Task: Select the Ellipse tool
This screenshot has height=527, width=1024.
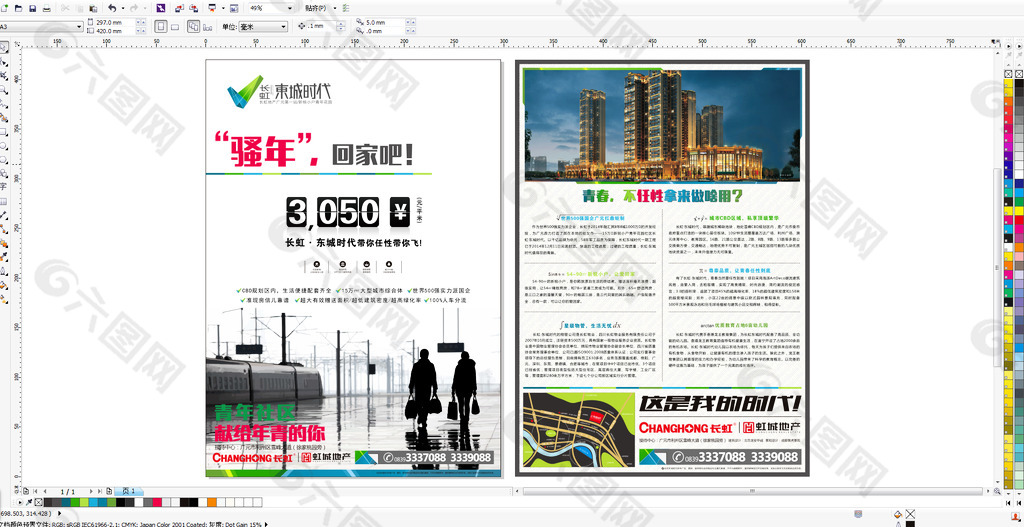Action: click(x=3, y=145)
